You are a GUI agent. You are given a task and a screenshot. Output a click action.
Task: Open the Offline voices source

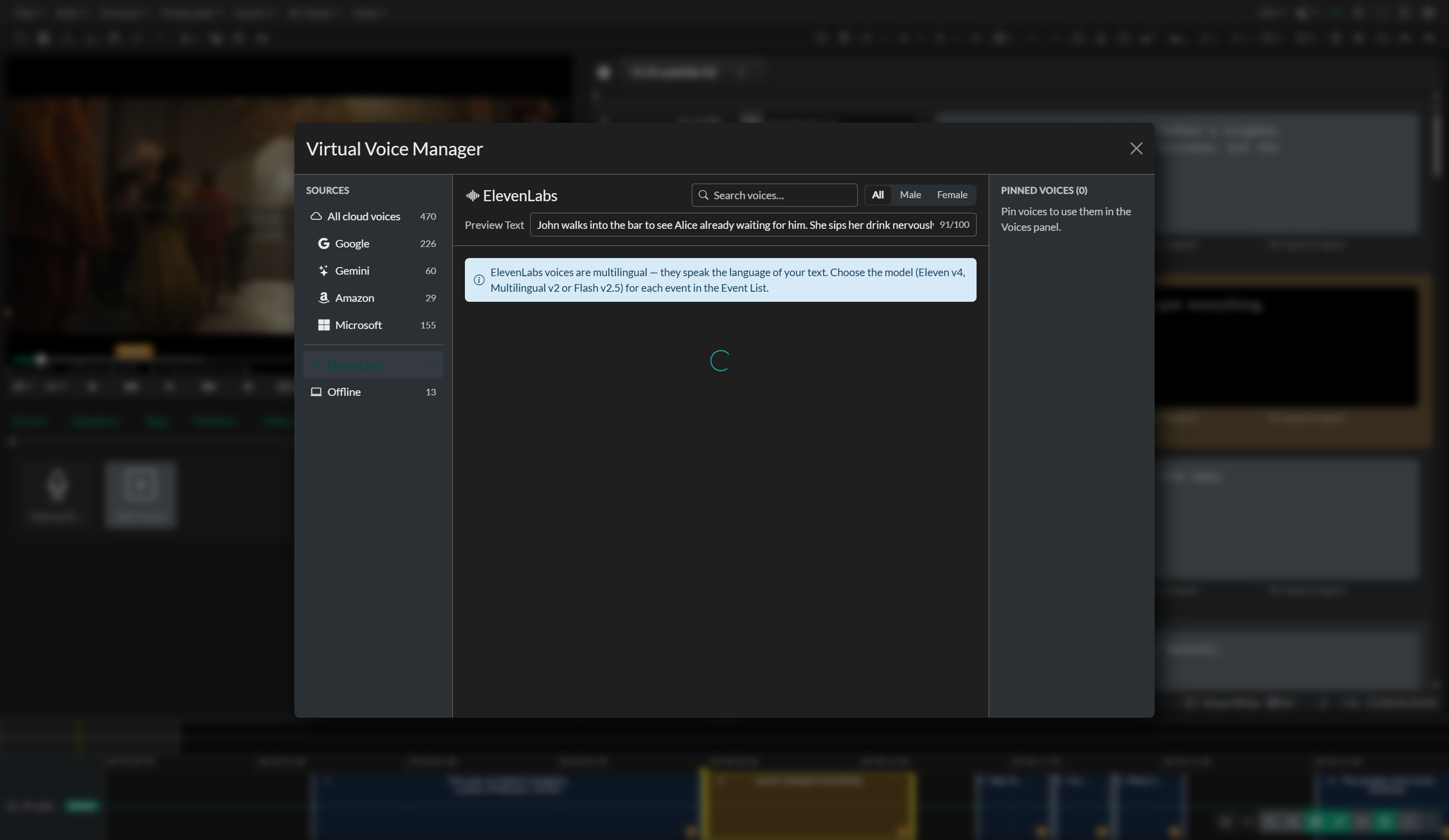(x=373, y=392)
